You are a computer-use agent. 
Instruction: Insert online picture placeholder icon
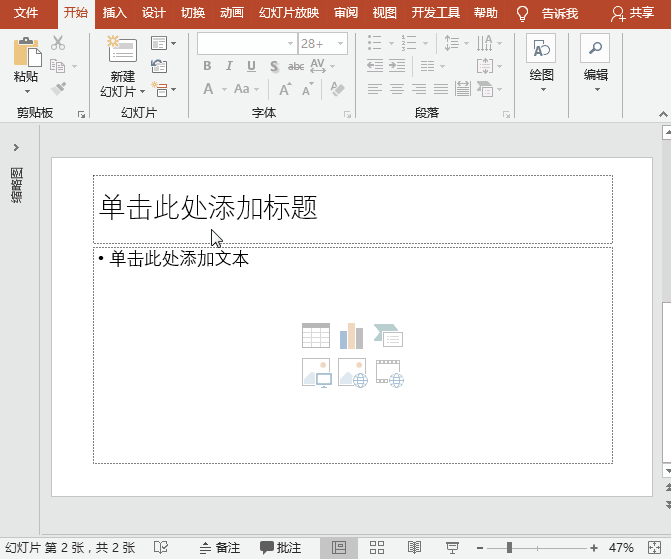(x=353, y=373)
